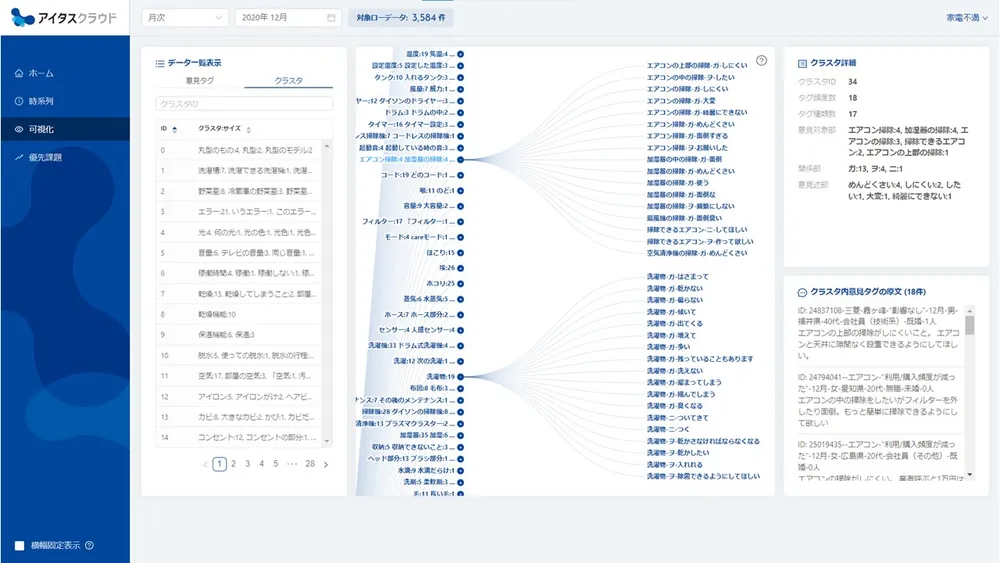Click ellipsis to skip pages in pagination
This screenshot has width=1000, height=563.
click(x=292, y=464)
